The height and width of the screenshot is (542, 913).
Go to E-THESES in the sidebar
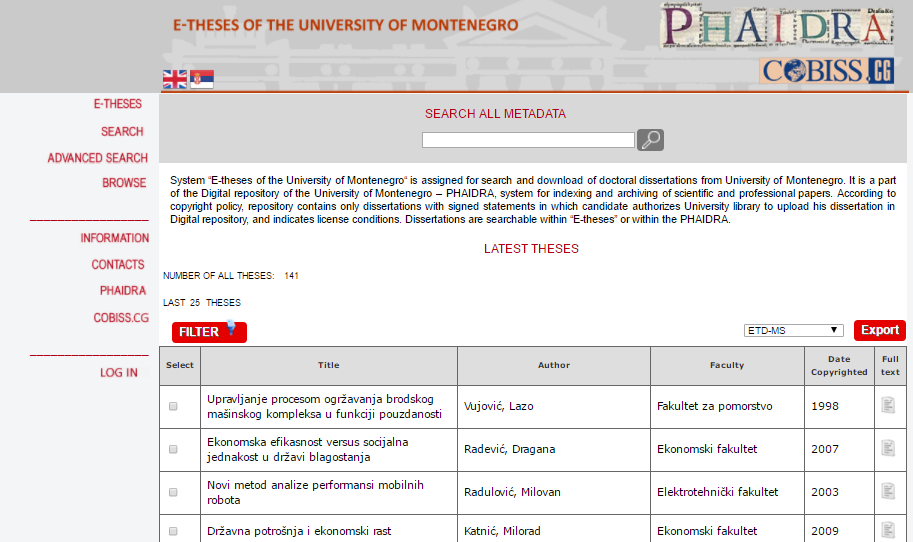point(118,104)
